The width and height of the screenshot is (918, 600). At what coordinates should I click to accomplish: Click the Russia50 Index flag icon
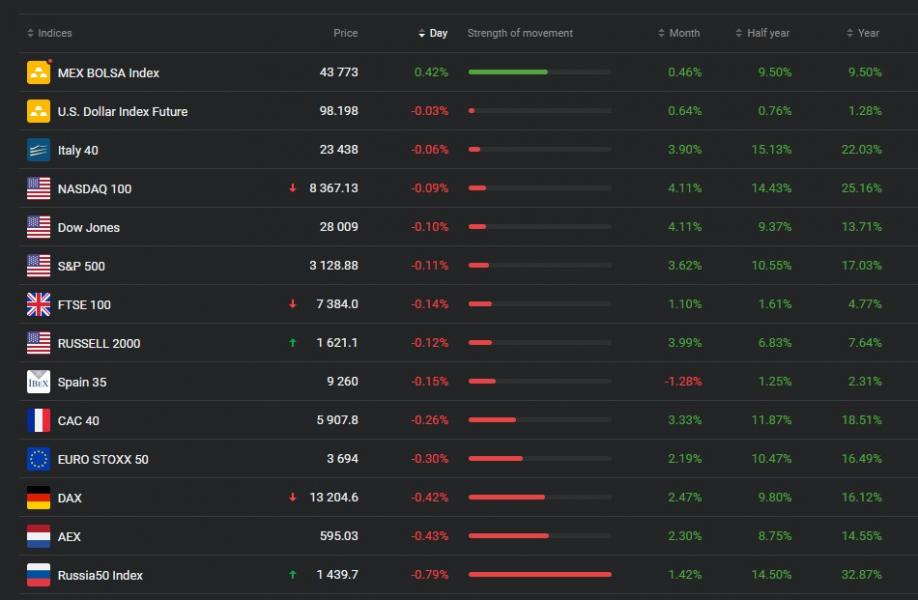[x=38, y=575]
